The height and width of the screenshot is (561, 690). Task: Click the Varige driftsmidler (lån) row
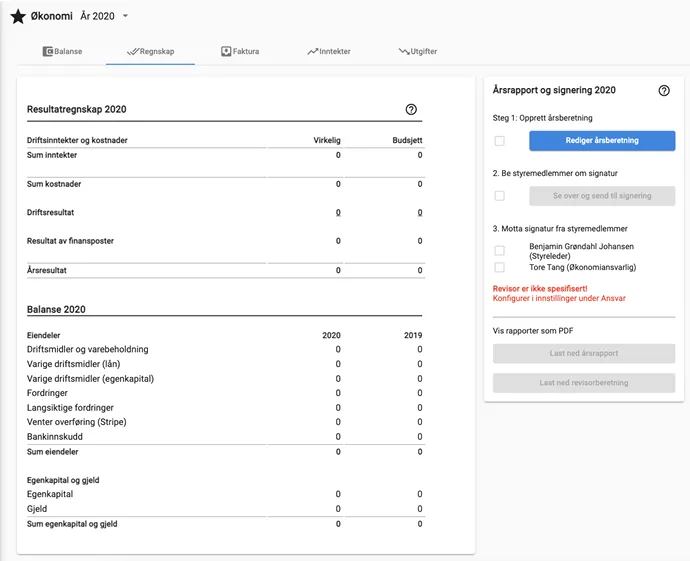[x=224, y=364]
